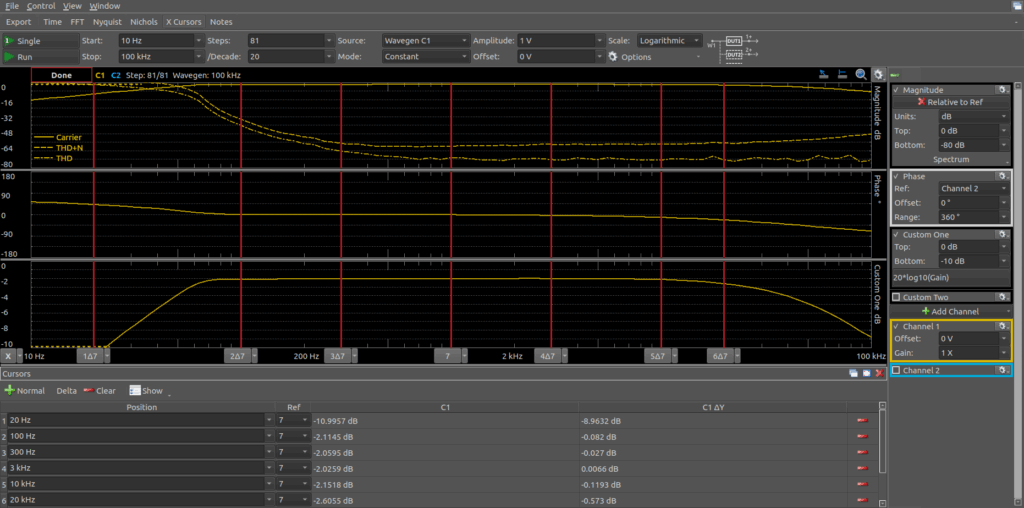Toggle the Relative to Ref button
This screenshot has width=1024, height=508.
pos(950,102)
